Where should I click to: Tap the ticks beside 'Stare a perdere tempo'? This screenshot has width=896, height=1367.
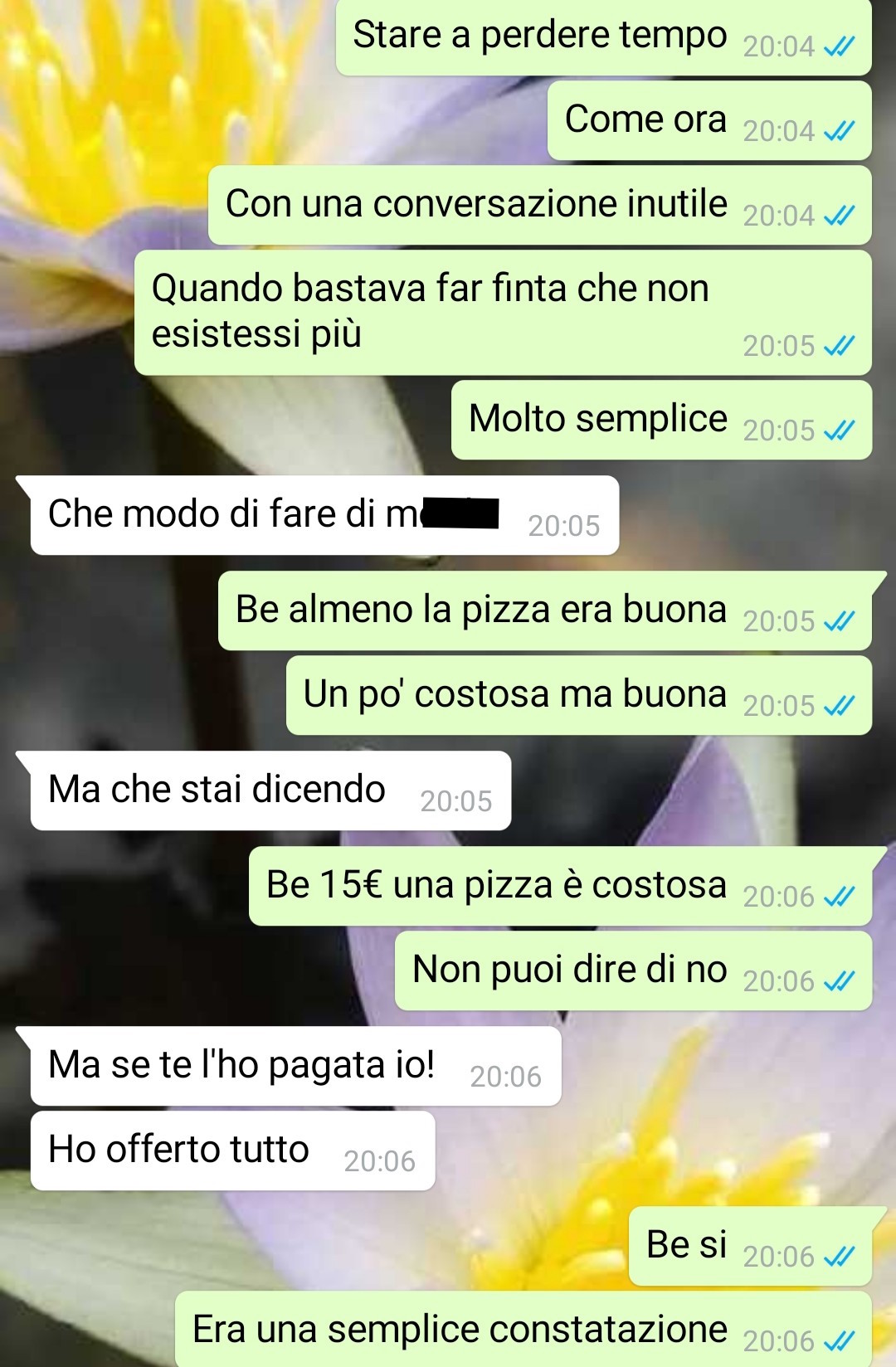click(x=839, y=46)
